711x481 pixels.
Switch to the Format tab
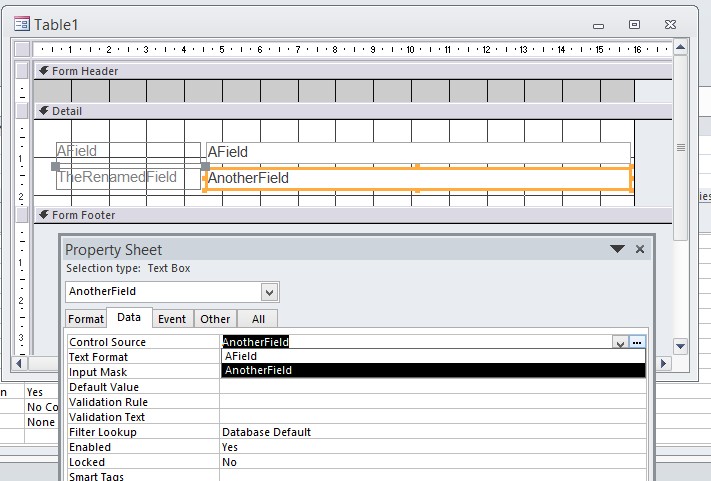(x=86, y=319)
